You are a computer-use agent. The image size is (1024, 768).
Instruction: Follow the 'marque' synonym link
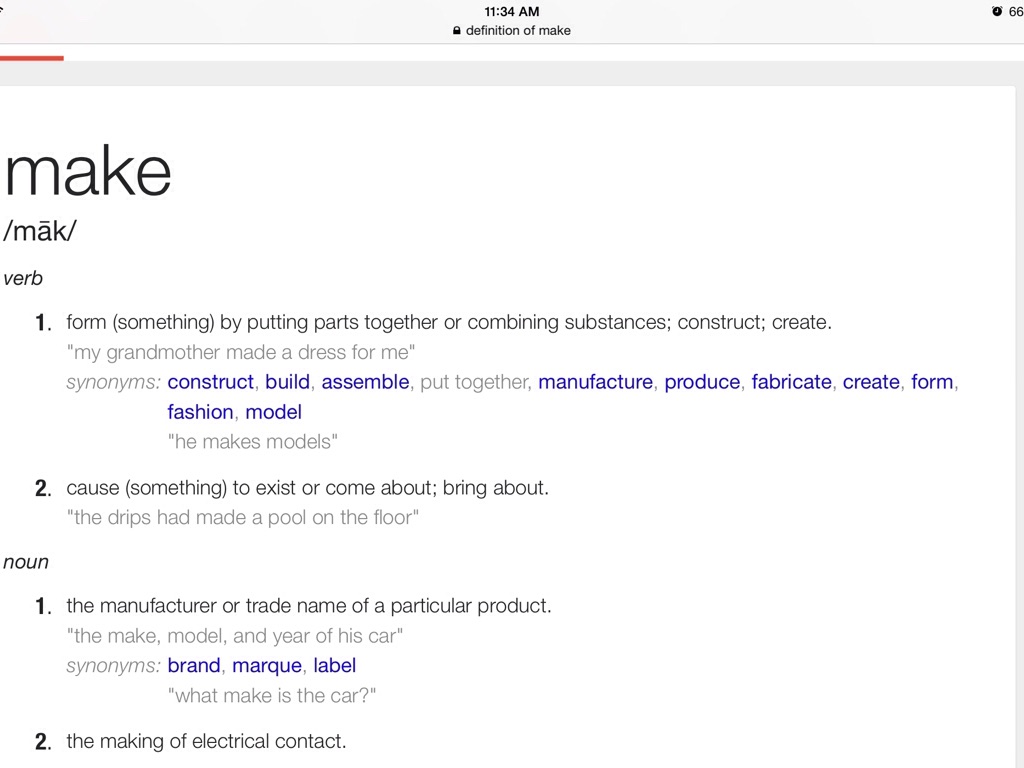(267, 666)
